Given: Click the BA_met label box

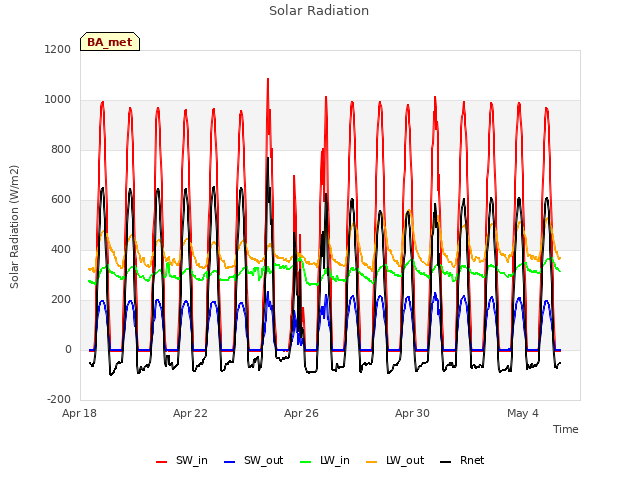Looking at the screenshot, I should pos(110,42).
